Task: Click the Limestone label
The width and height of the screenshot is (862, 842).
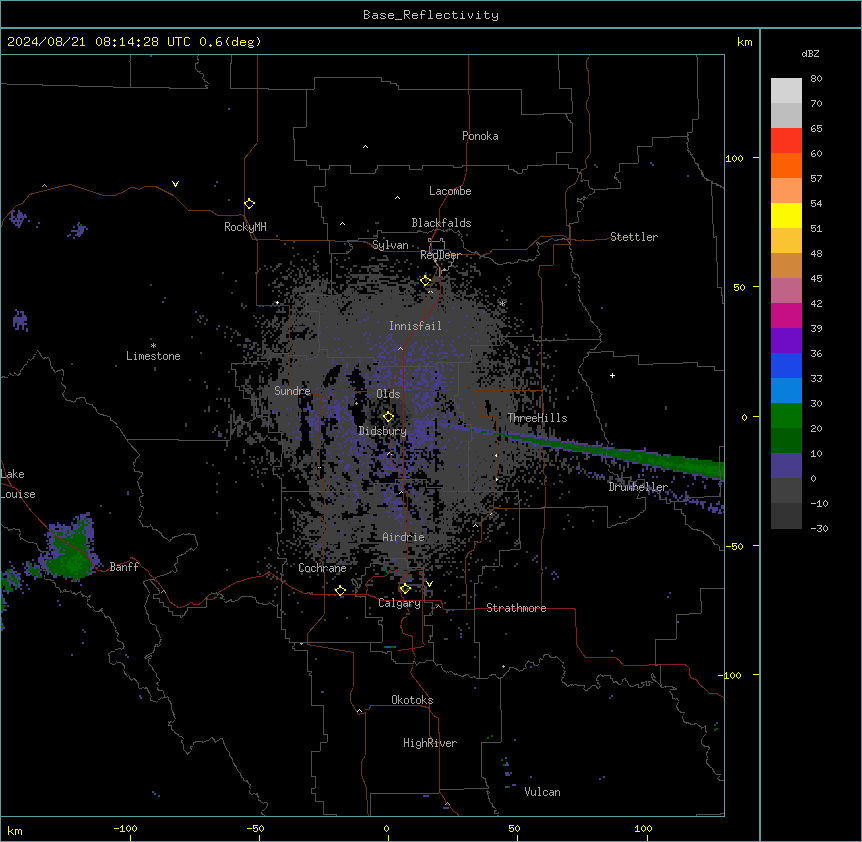Action: click(x=153, y=356)
